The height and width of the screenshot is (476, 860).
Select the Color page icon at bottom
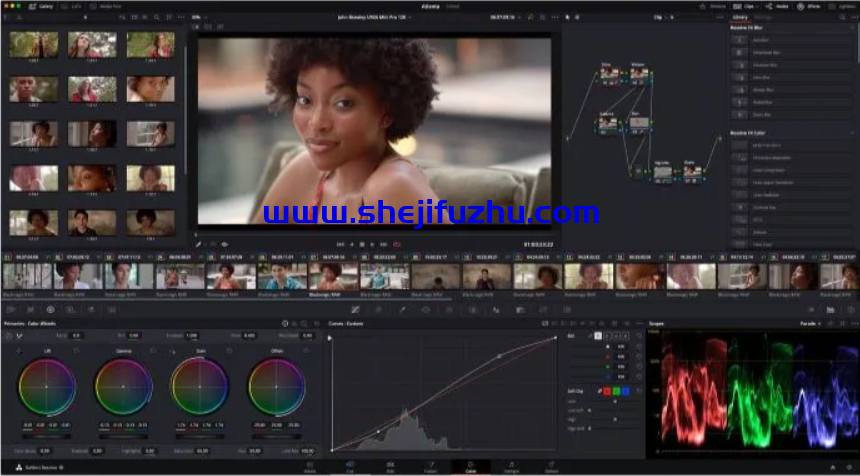[x=470, y=466]
